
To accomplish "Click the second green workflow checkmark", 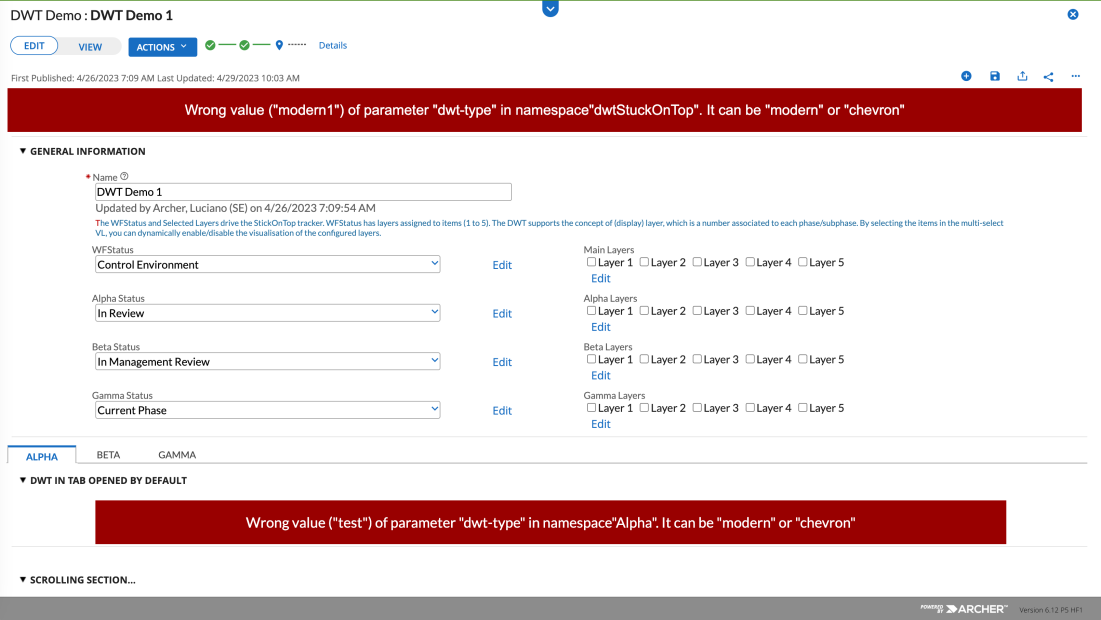I will coord(244,45).
